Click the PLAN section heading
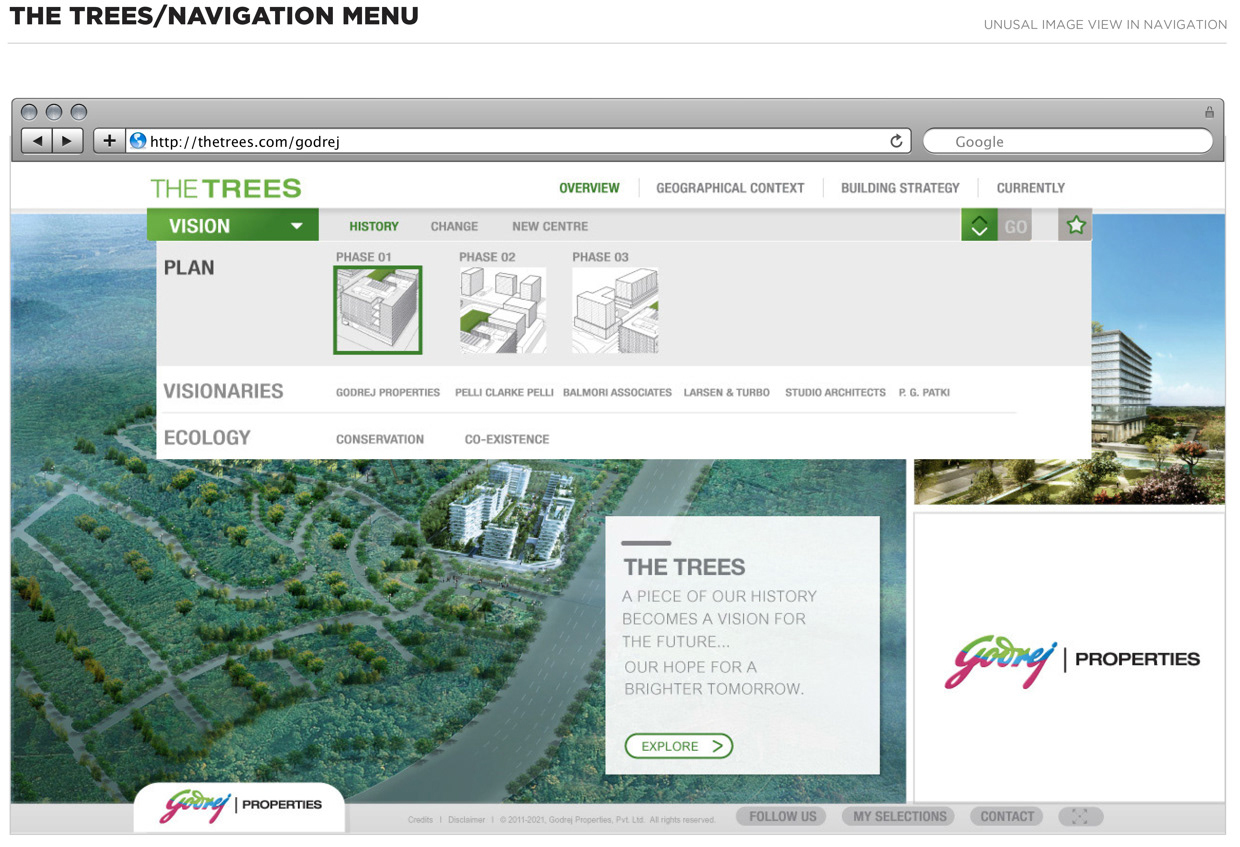This screenshot has width=1240, height=847. click(x=189, y=268)
